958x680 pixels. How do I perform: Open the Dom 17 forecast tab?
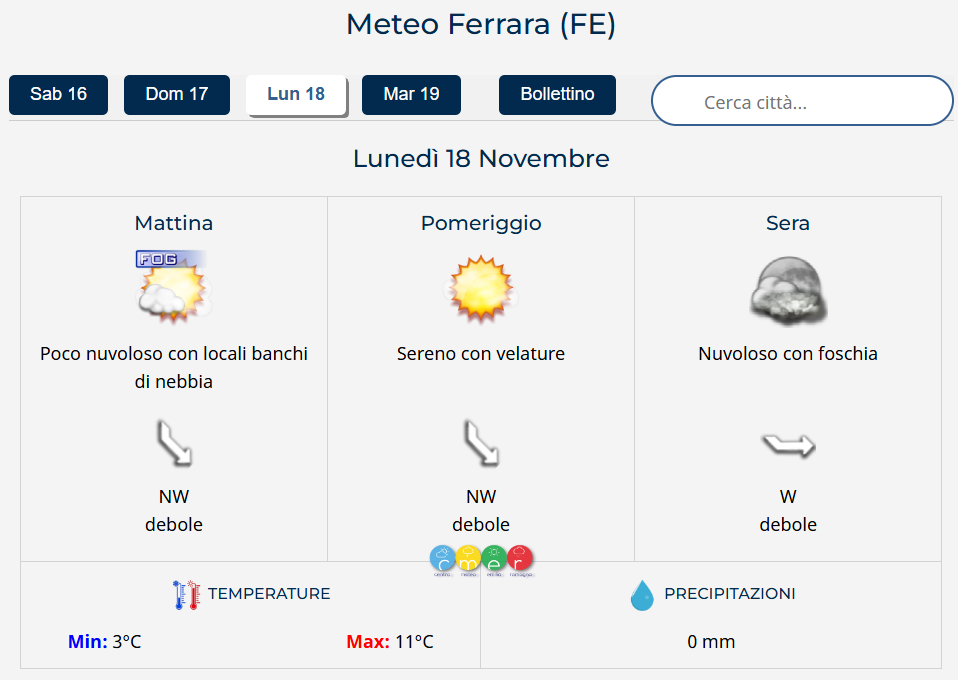point(177,95)
